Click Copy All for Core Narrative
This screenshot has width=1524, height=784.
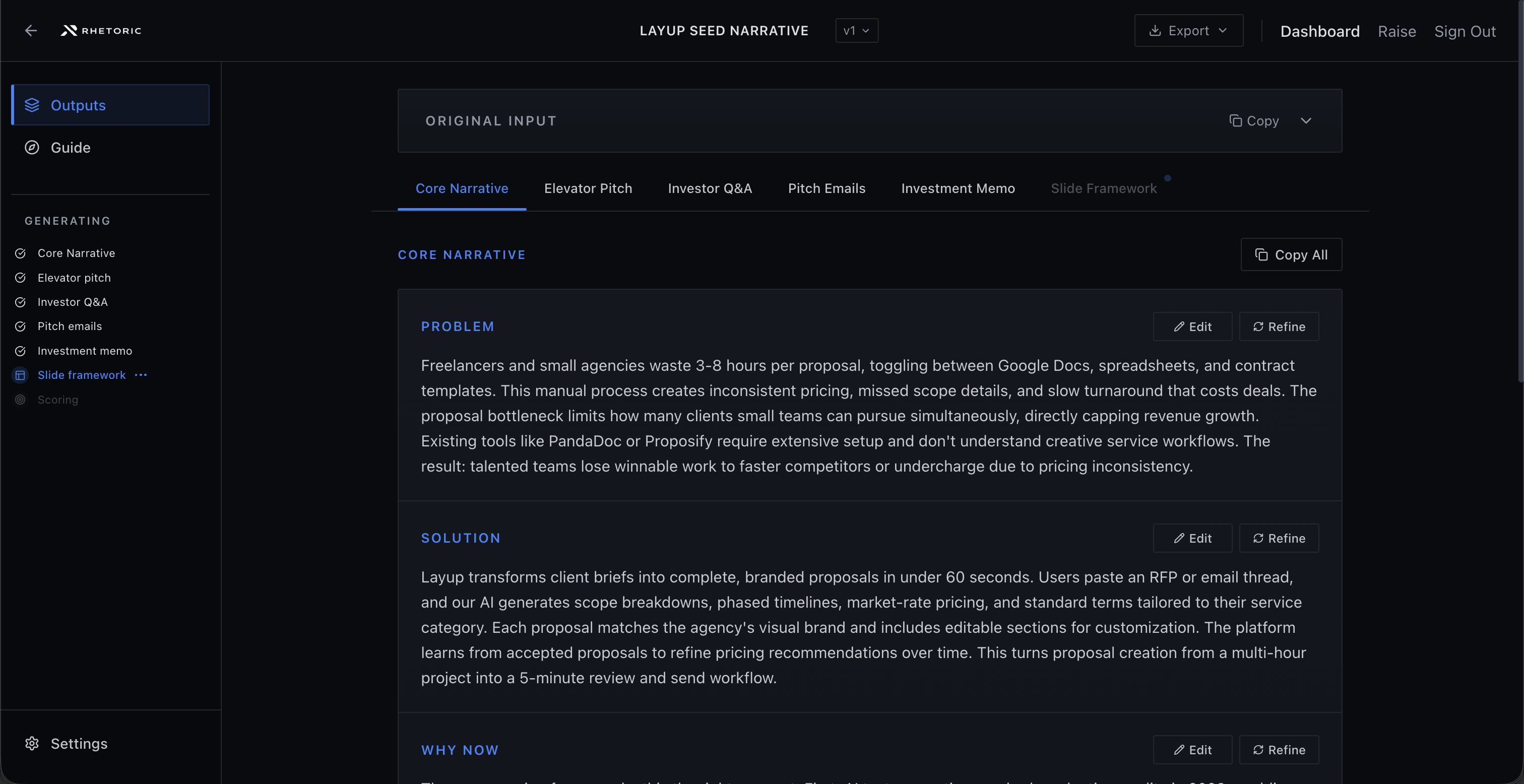1291,255
